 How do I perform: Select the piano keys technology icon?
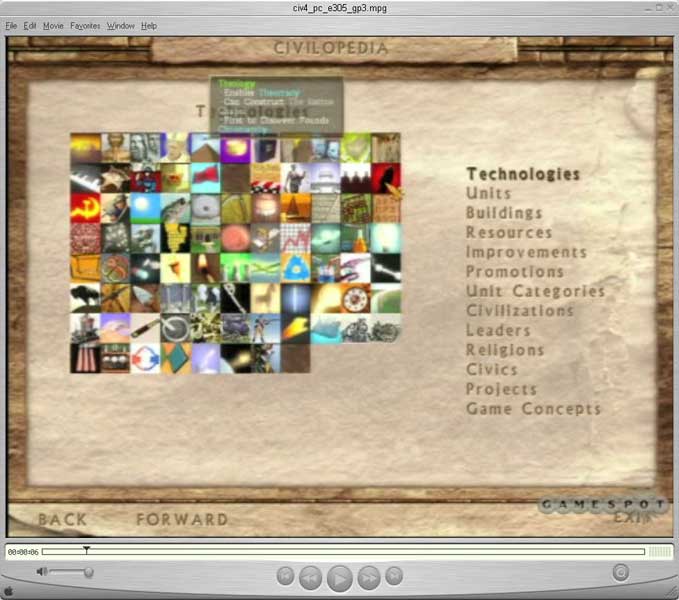point(85,178)
